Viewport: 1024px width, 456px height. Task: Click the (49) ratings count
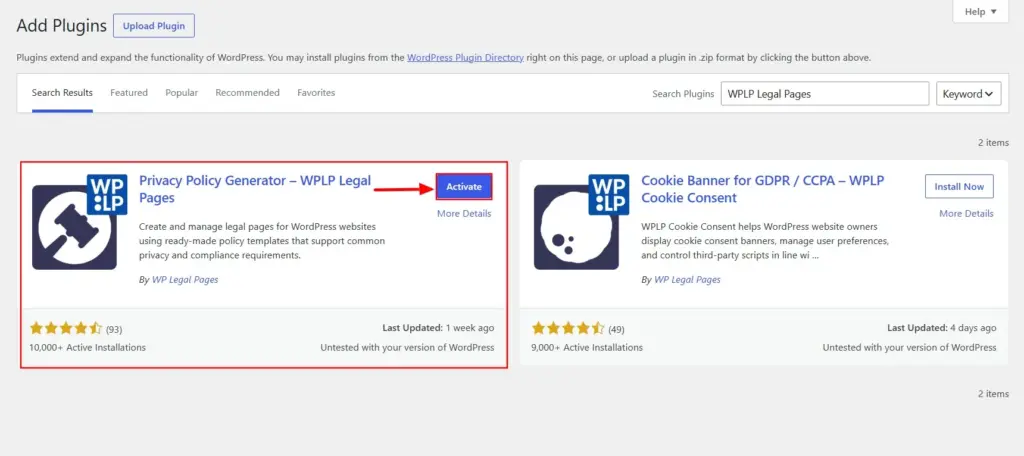(616, 329)
